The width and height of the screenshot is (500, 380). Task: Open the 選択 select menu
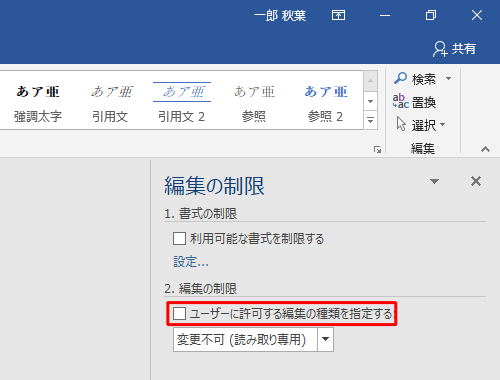click(421, 125)
